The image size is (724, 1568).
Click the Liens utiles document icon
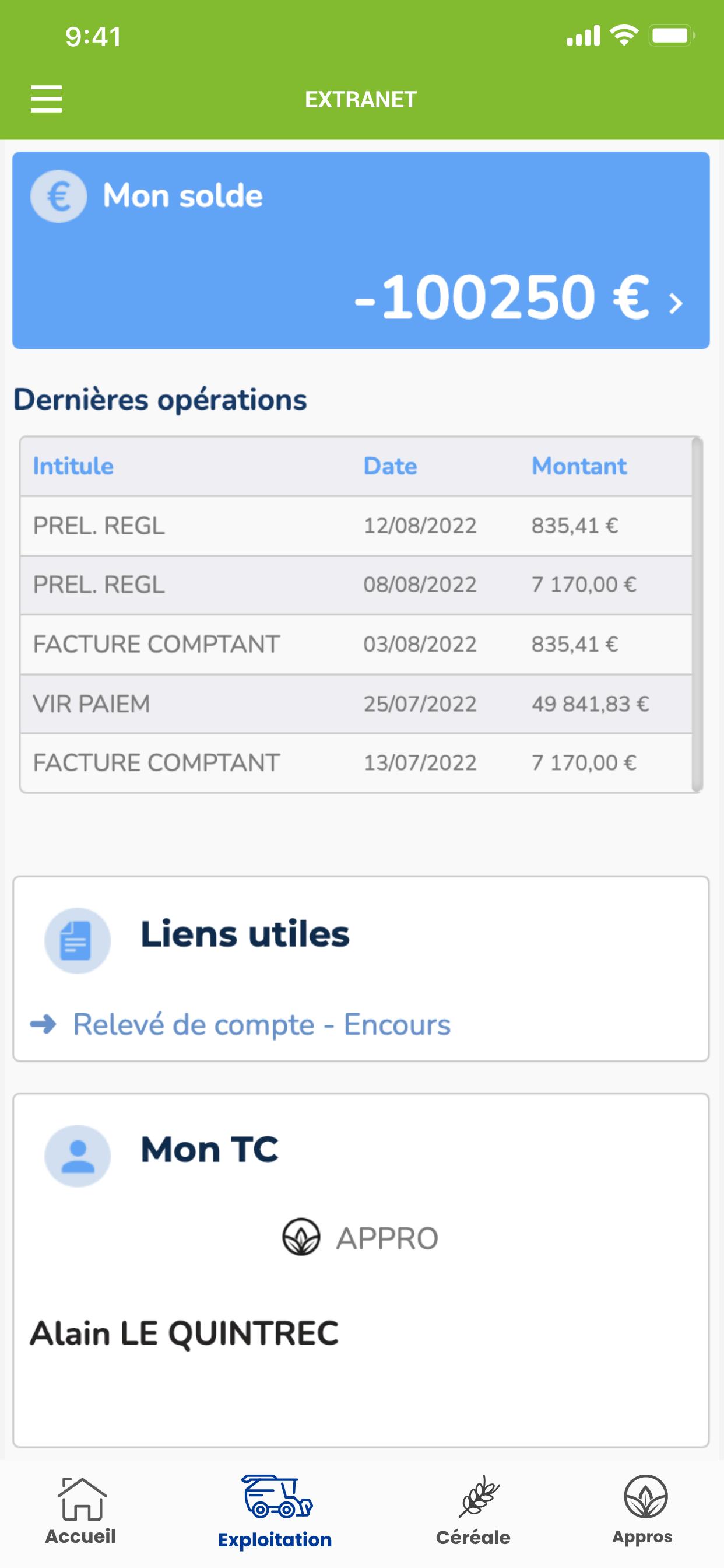pyautogui.click(x=78, y=940)
